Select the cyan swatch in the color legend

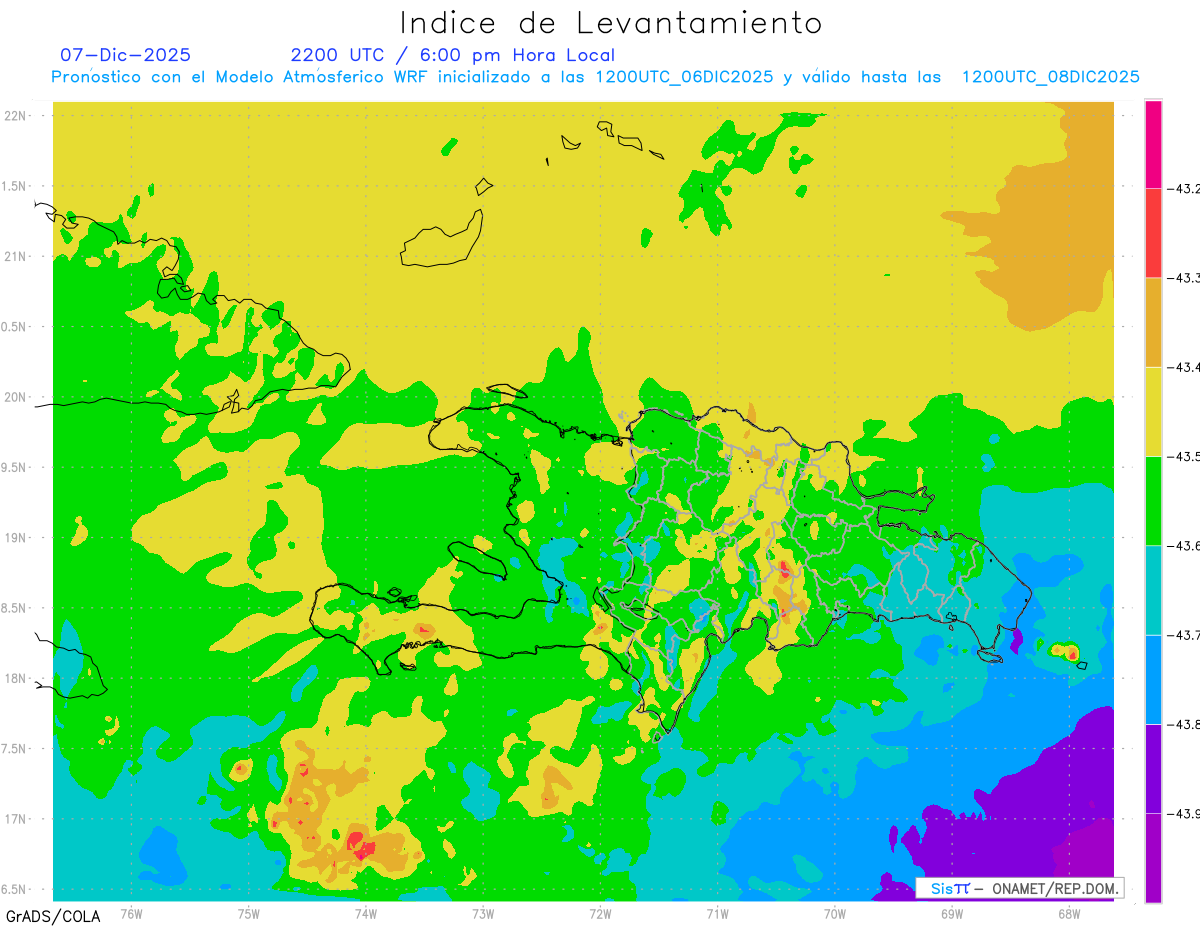pyautogui.click(x=1153, y=590)
